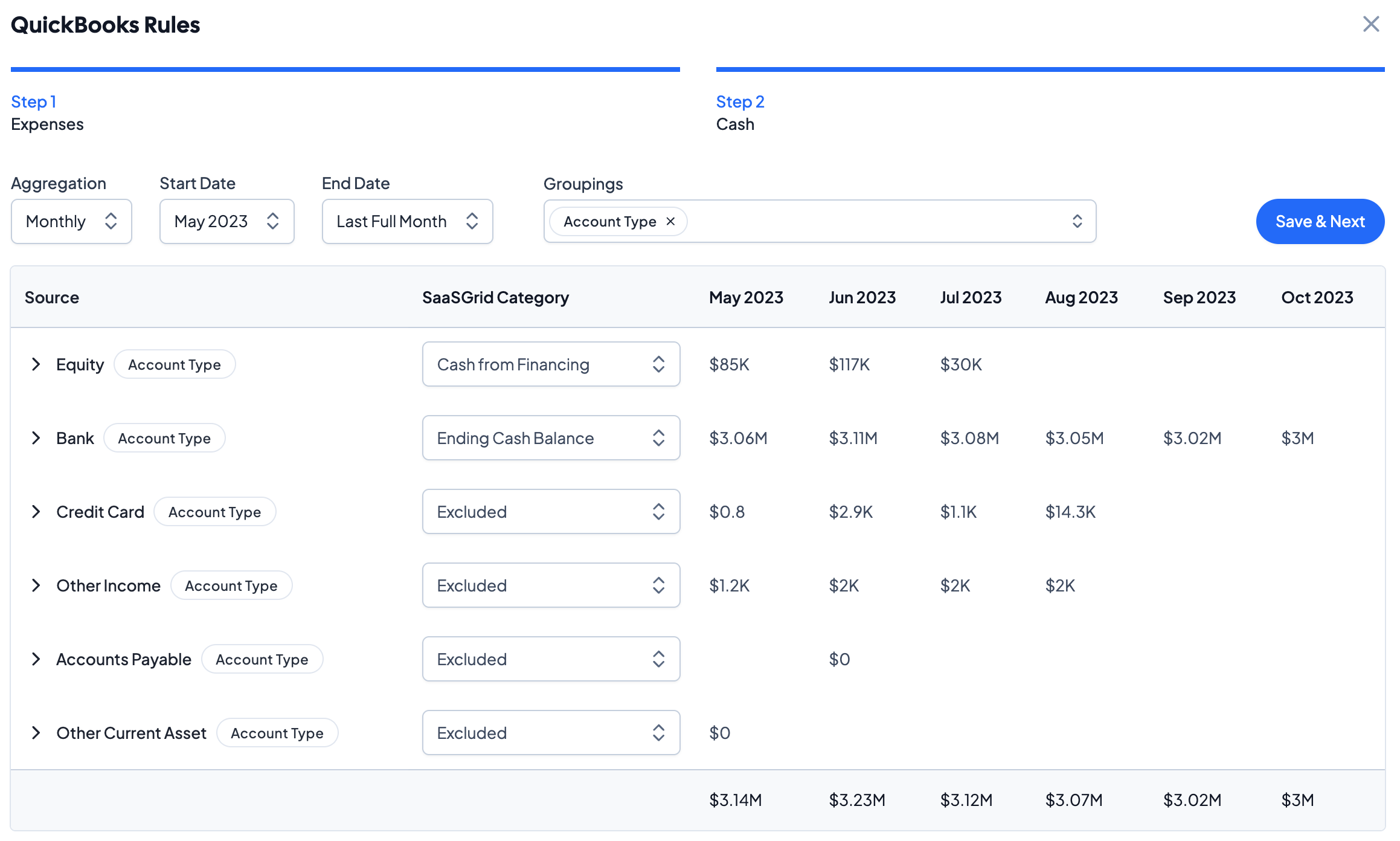Click the Save & Next button
Screen dimensions: 1400x841
(1320, 222)
